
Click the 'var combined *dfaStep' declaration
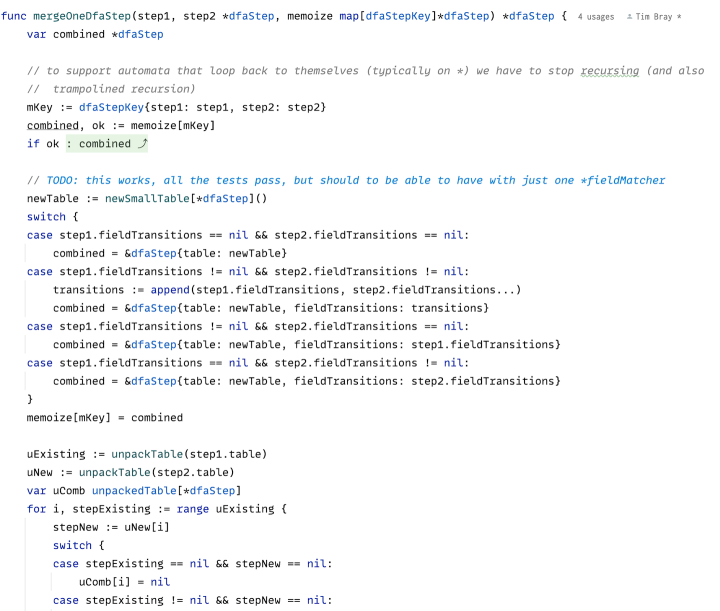[x=95, y=34]
